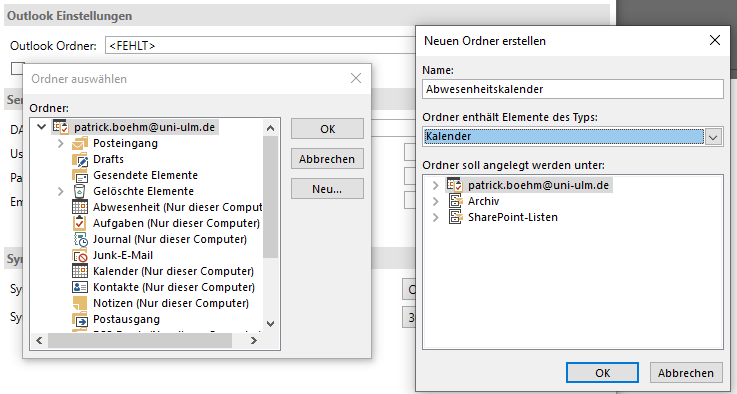Select Kalender (Nur dieser Computer) folder

point(173,271)
